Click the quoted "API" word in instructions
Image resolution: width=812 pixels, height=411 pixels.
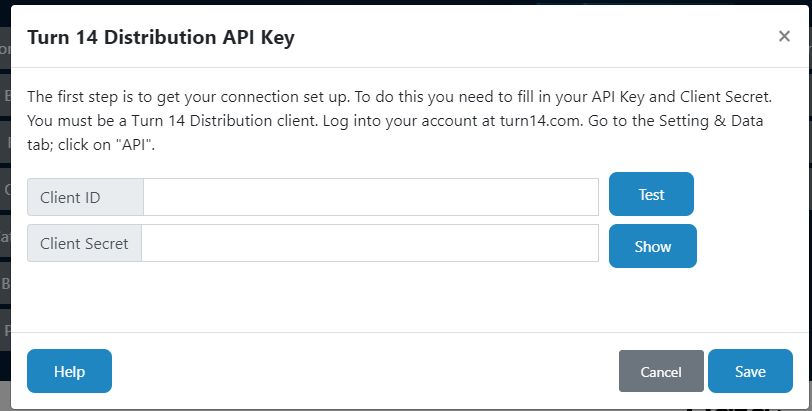pyautogui.click(x=132, y=143)
